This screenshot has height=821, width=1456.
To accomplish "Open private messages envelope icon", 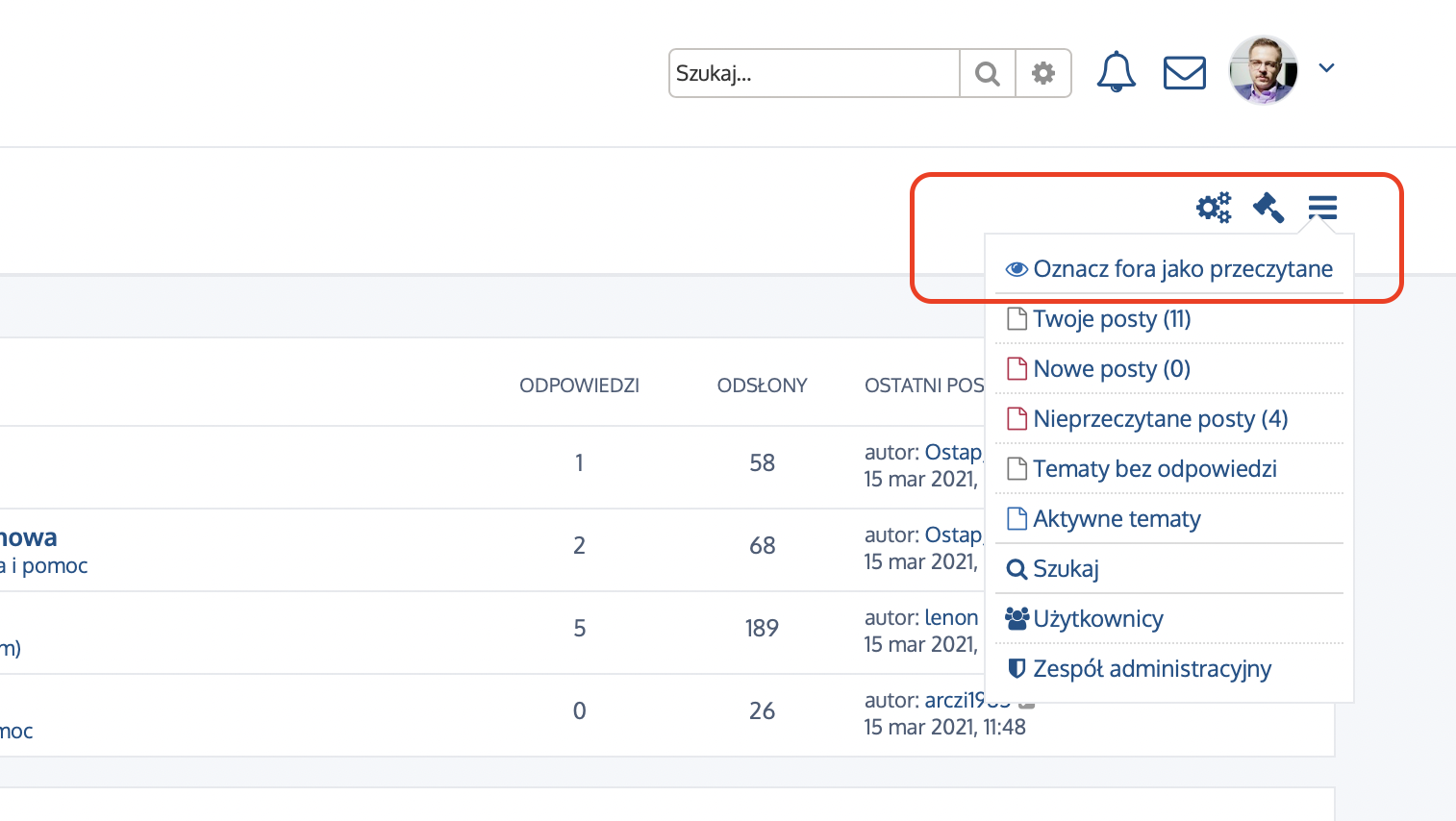I will pyautogui.click(x=1184, y=73).
